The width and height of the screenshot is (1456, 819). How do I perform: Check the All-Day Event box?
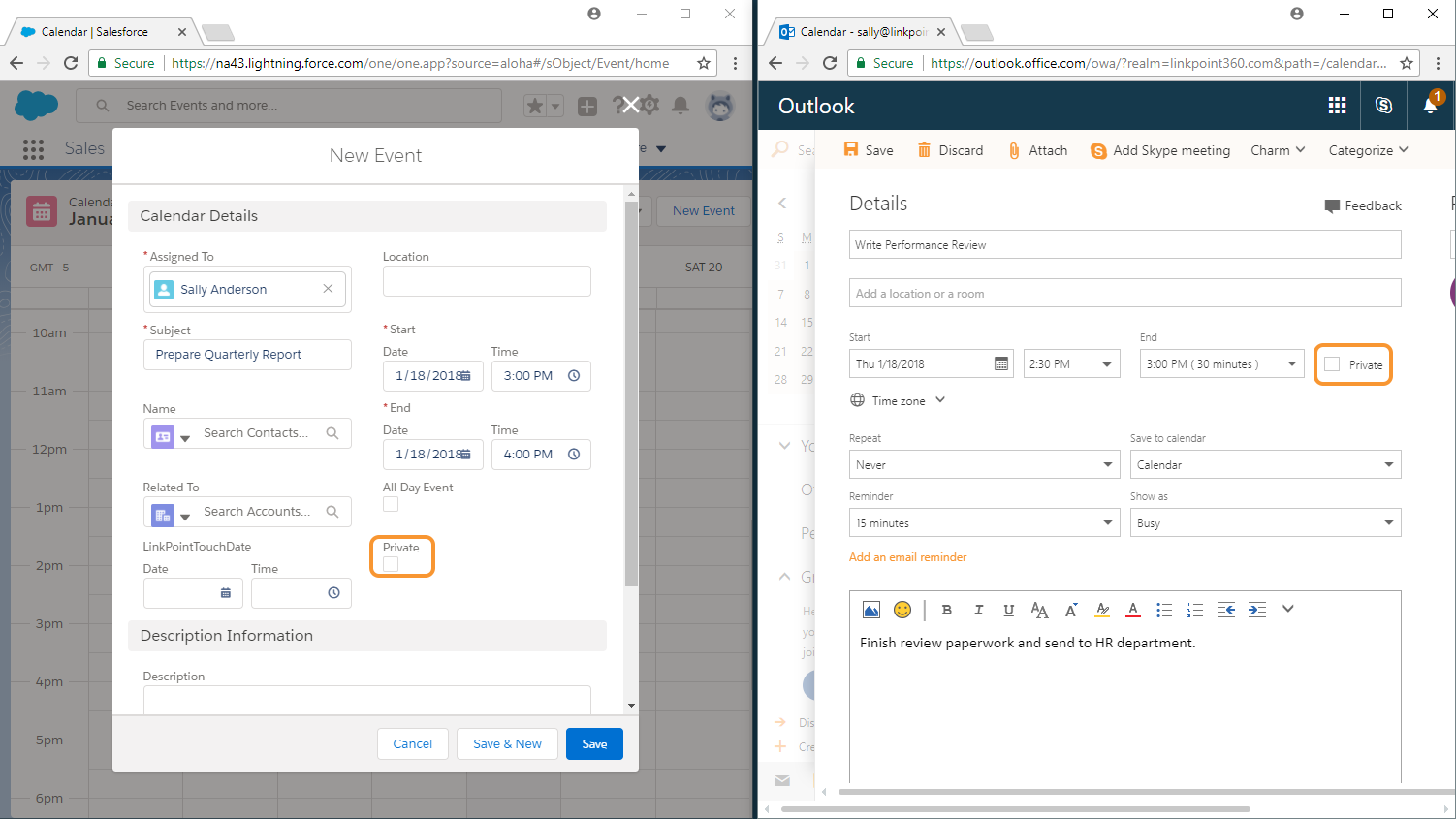391,504
